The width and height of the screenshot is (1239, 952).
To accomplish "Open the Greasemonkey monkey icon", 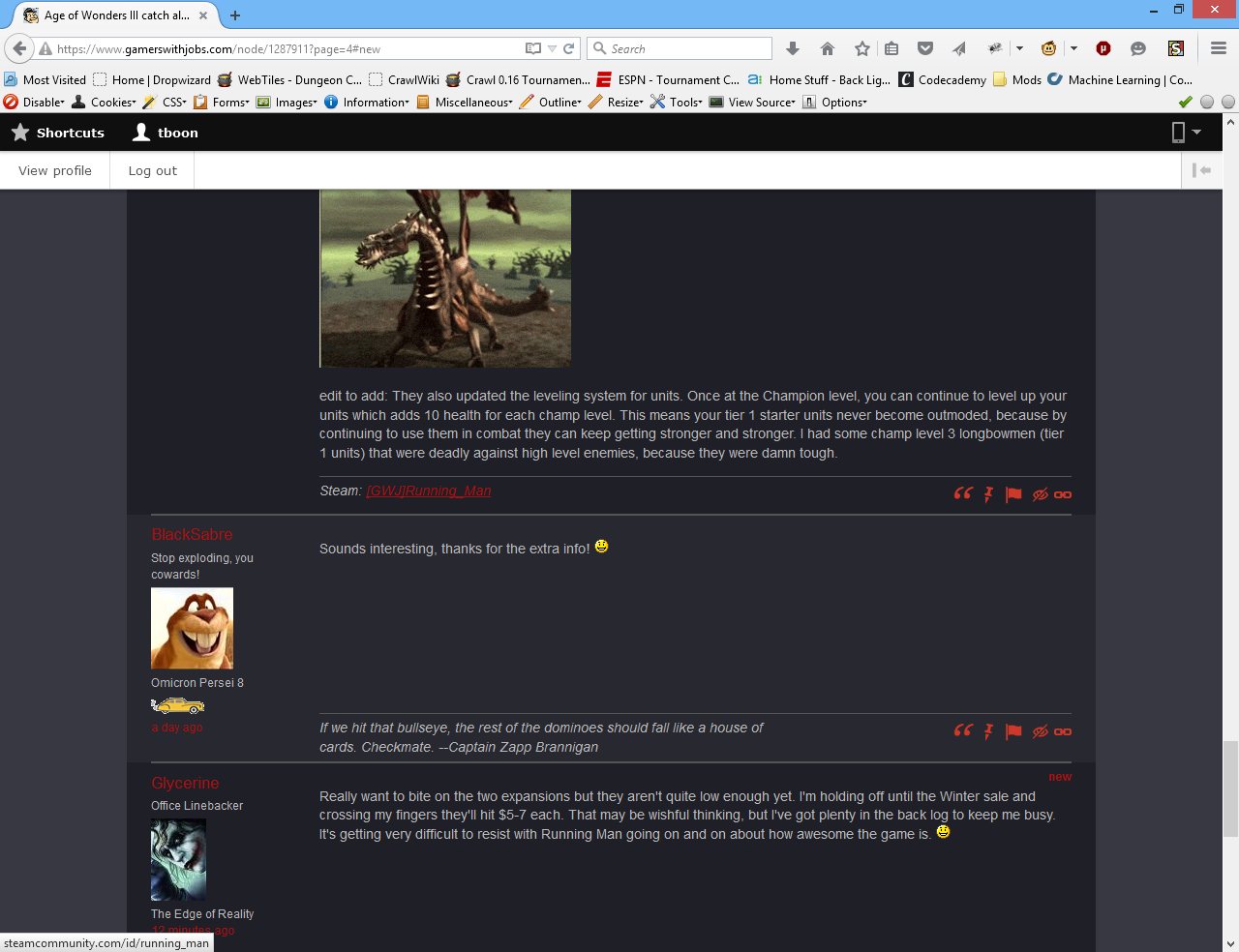I will tap(1048, 48).
